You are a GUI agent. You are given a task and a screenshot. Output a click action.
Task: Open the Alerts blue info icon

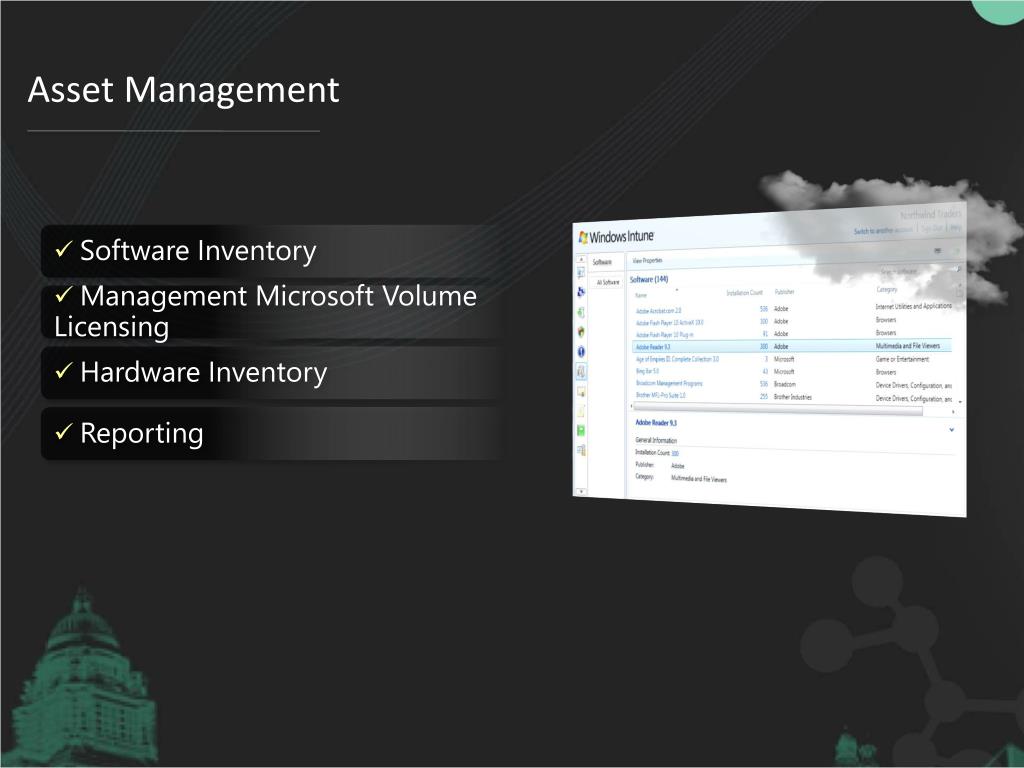tap(581, 351)
